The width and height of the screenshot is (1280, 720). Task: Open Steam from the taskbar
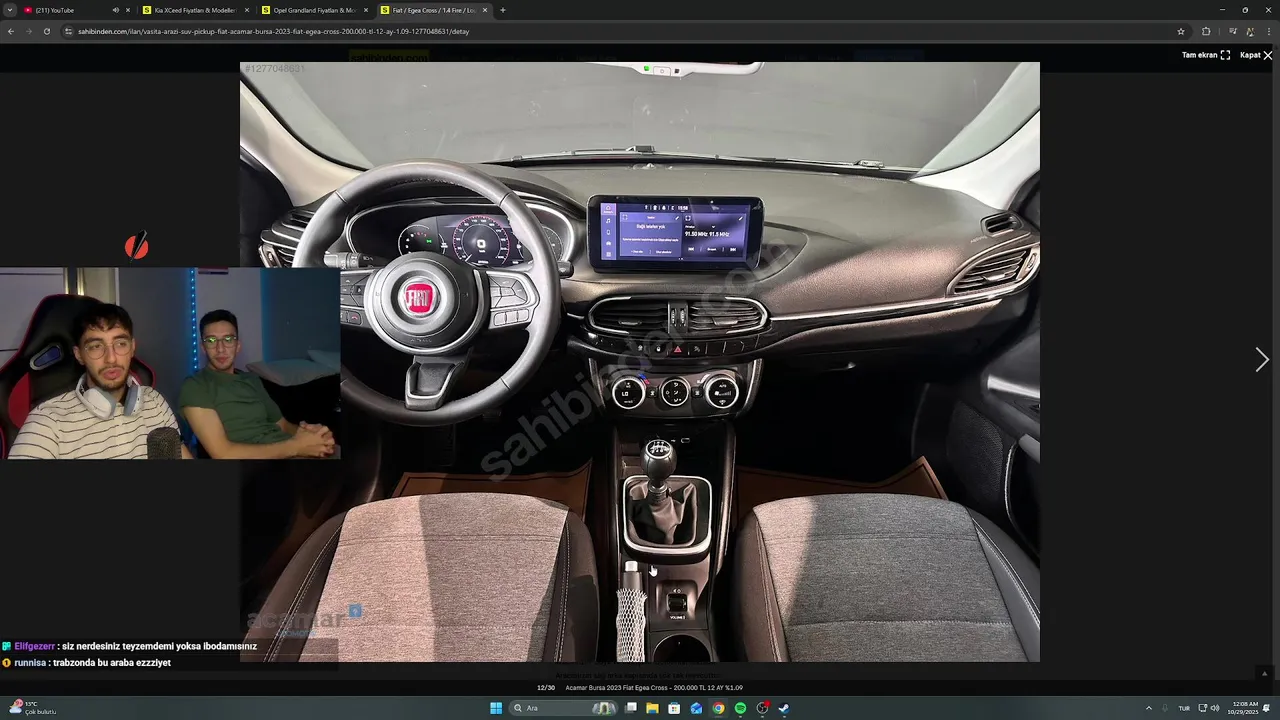784,708
